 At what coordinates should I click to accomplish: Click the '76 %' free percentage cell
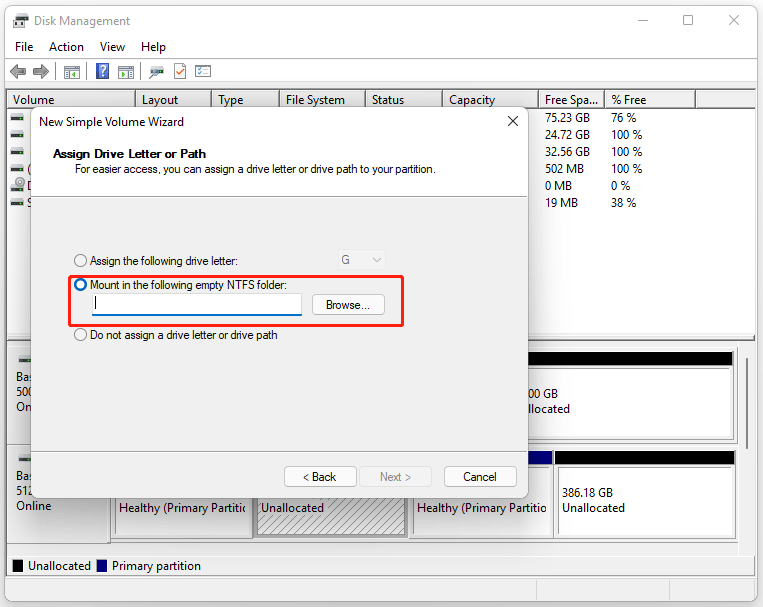(x=624, y=118)
